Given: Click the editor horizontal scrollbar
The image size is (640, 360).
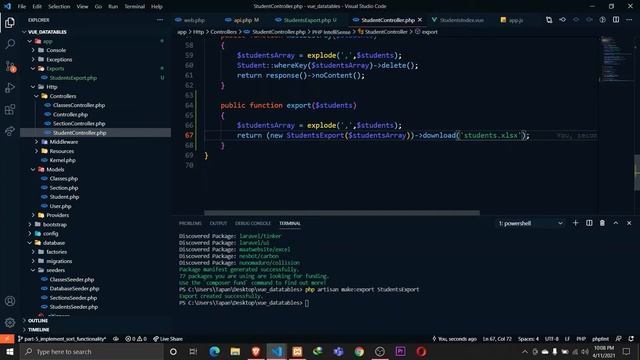Looking at the screenshot, I should click(342, 213).
